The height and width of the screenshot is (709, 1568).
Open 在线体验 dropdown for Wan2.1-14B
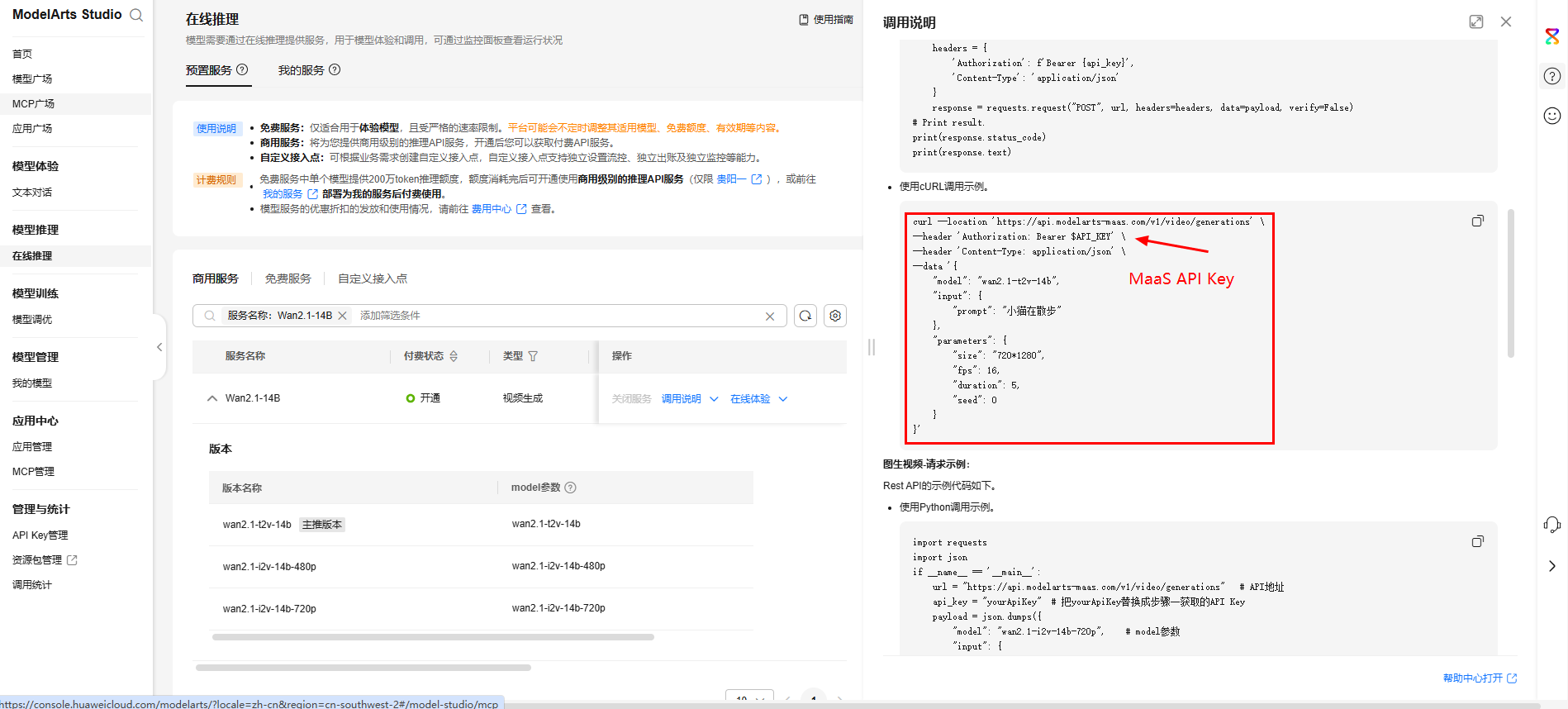click(x=759, y=399)
